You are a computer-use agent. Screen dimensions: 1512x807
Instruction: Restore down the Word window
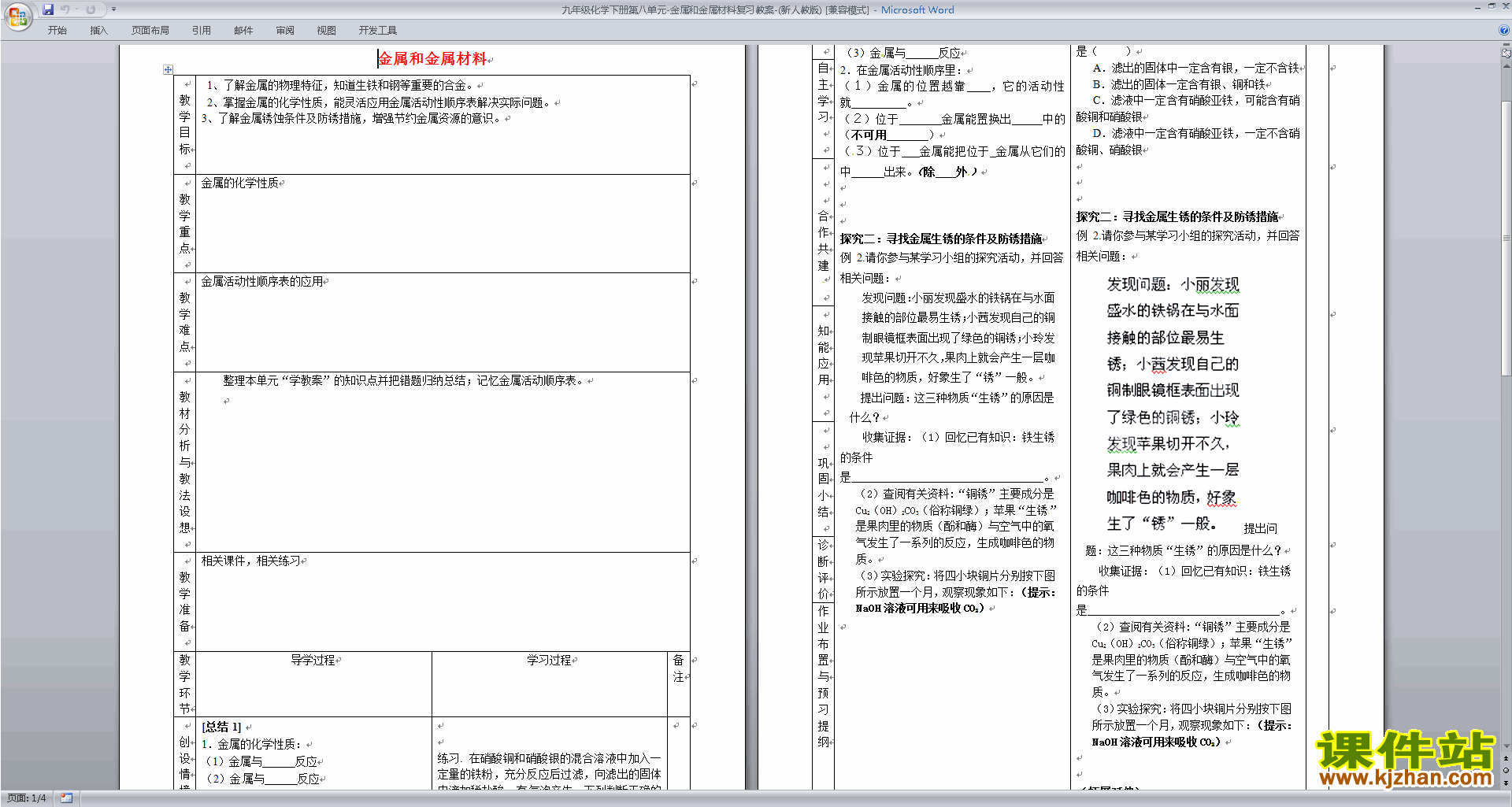[1492, 6]
